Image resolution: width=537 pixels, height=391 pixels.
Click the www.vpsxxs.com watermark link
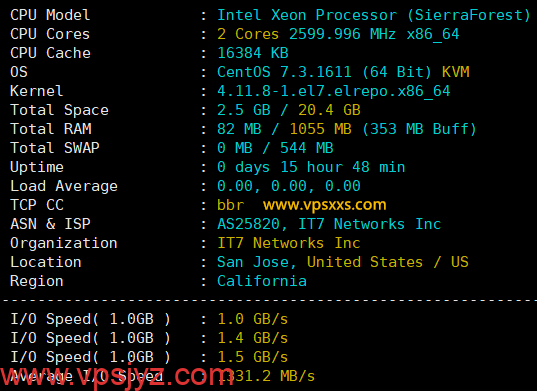[x=324, y=205]
